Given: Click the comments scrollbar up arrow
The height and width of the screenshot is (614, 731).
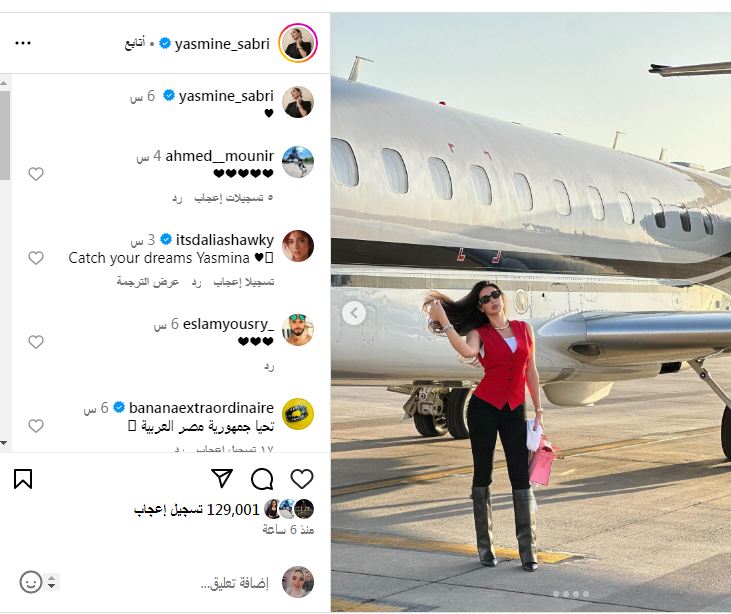Looking at the screenshot, I should point(4,83).
